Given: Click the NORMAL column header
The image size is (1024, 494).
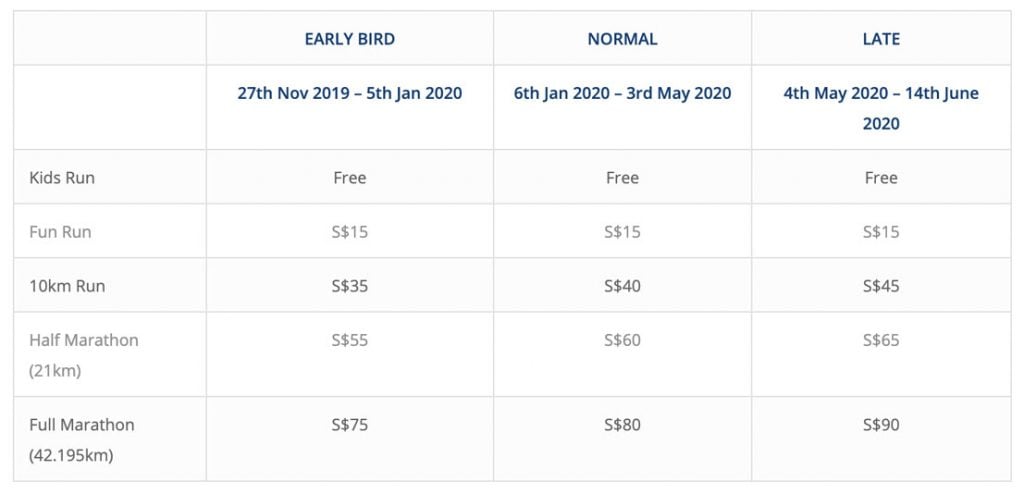Looking at the screenshot, I should click(x=622, y=39).
